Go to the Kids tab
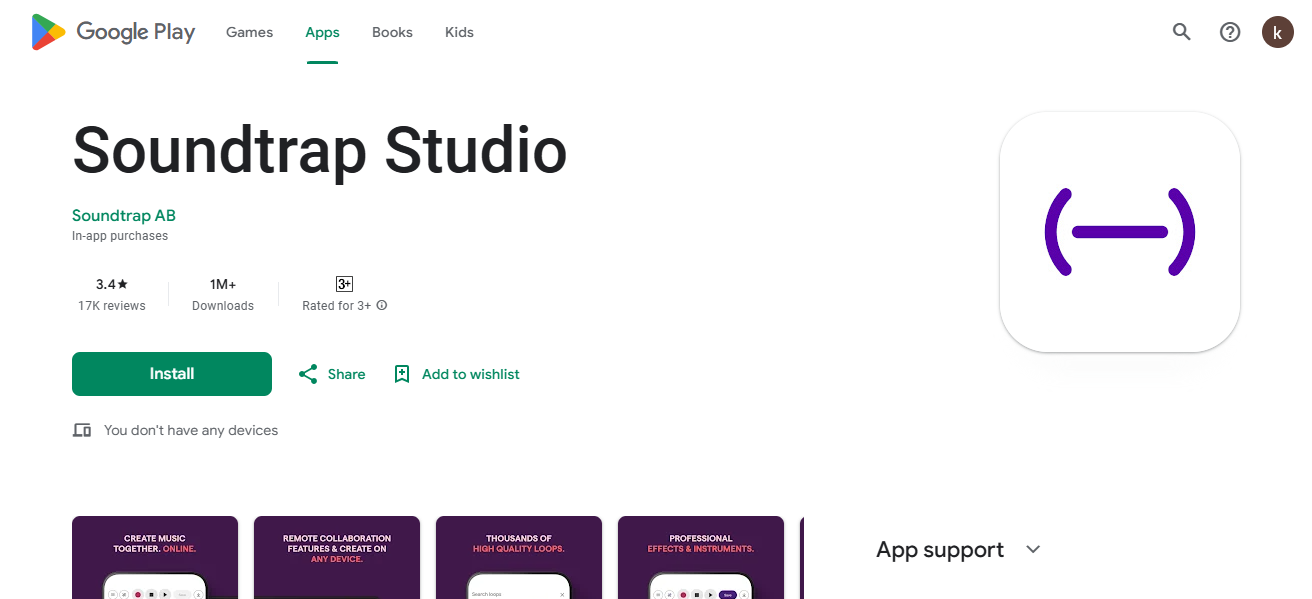The width and height of the screenshot is (1312, 599). point(459,32)
